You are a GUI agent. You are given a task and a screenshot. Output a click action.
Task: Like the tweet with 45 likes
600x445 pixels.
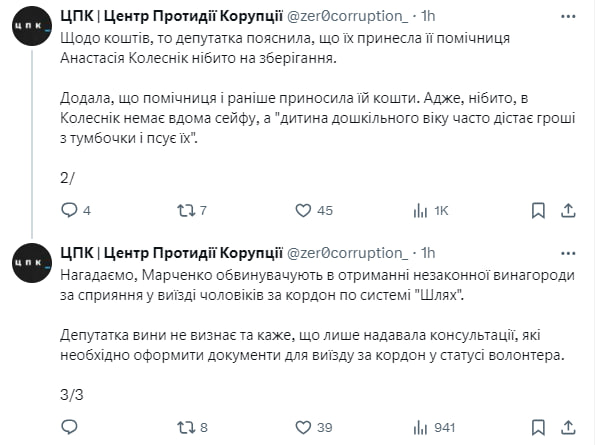tap(304, 210)
